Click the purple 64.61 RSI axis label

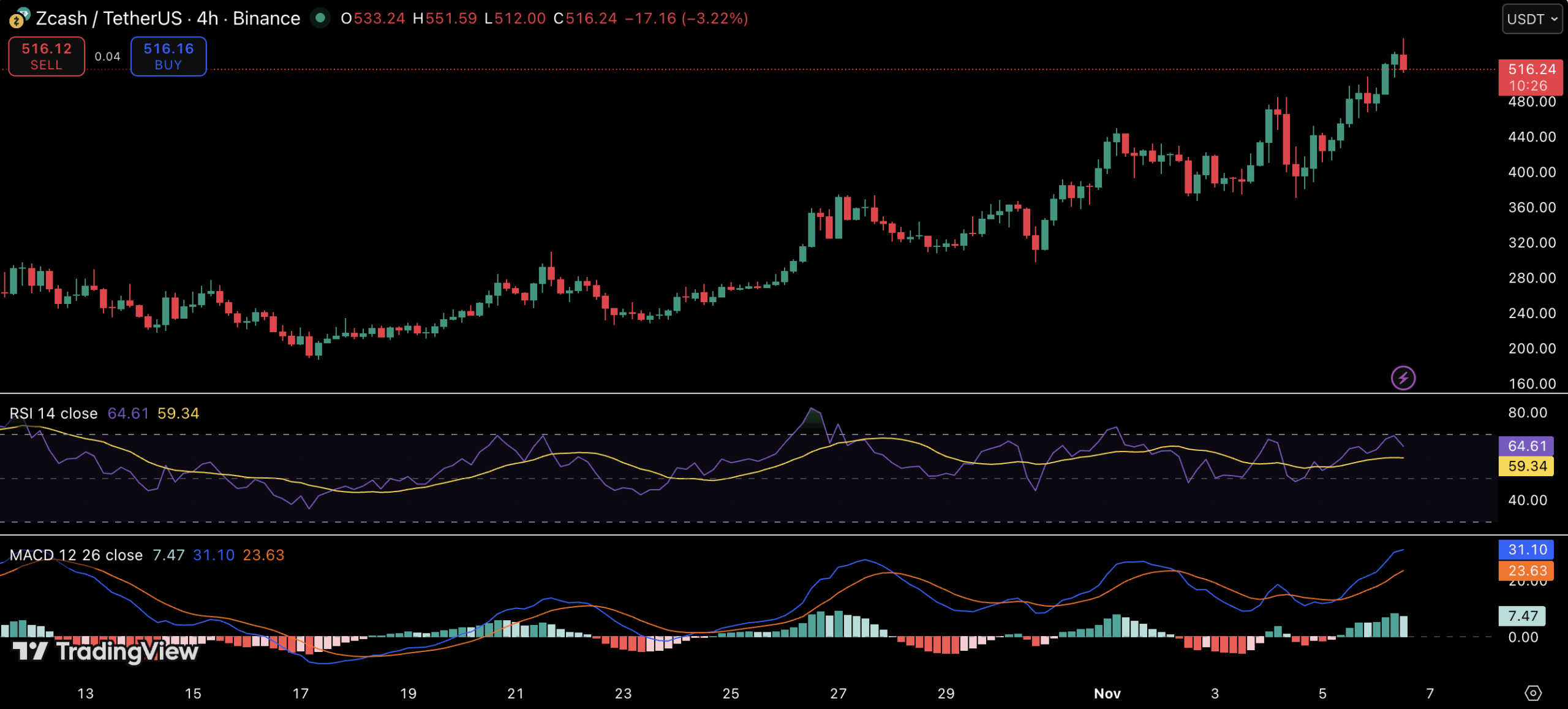click(1527, 446)
